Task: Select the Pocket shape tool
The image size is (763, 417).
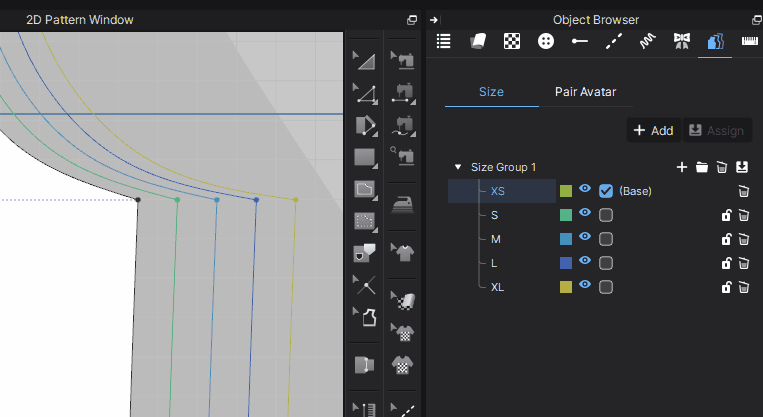Action: click(x=364, y=254)
